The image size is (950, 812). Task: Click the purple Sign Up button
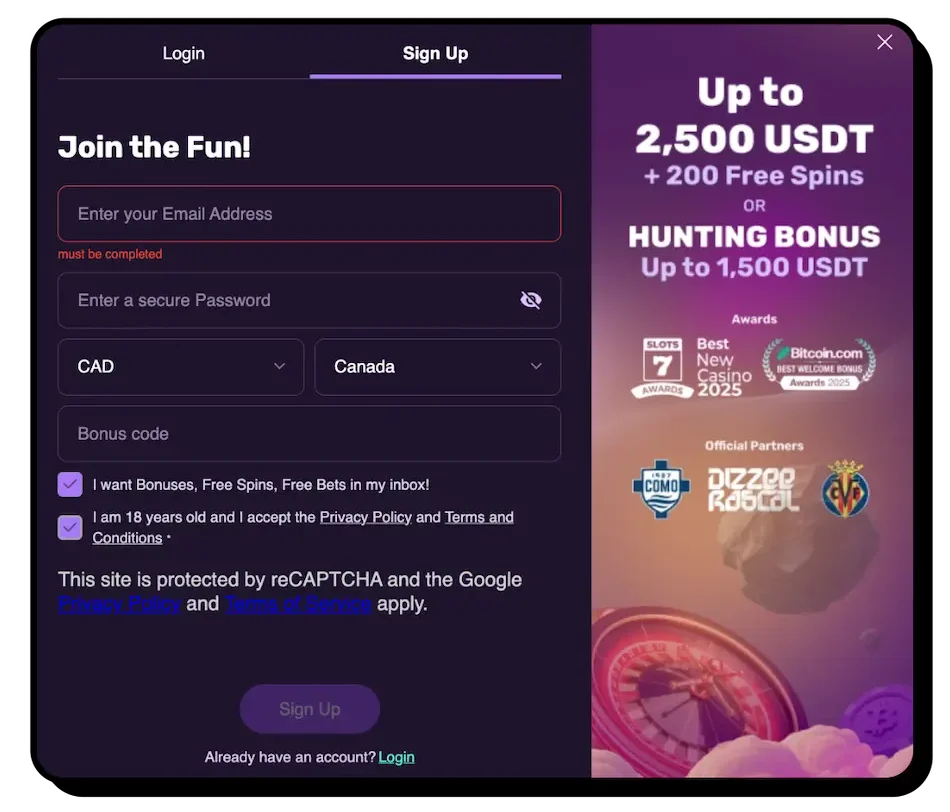coord(310,709)
